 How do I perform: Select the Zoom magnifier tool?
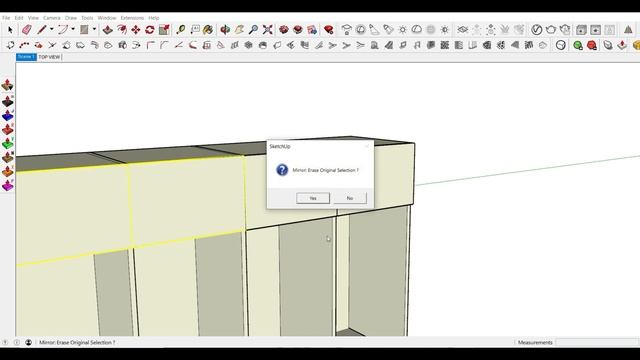253,29
